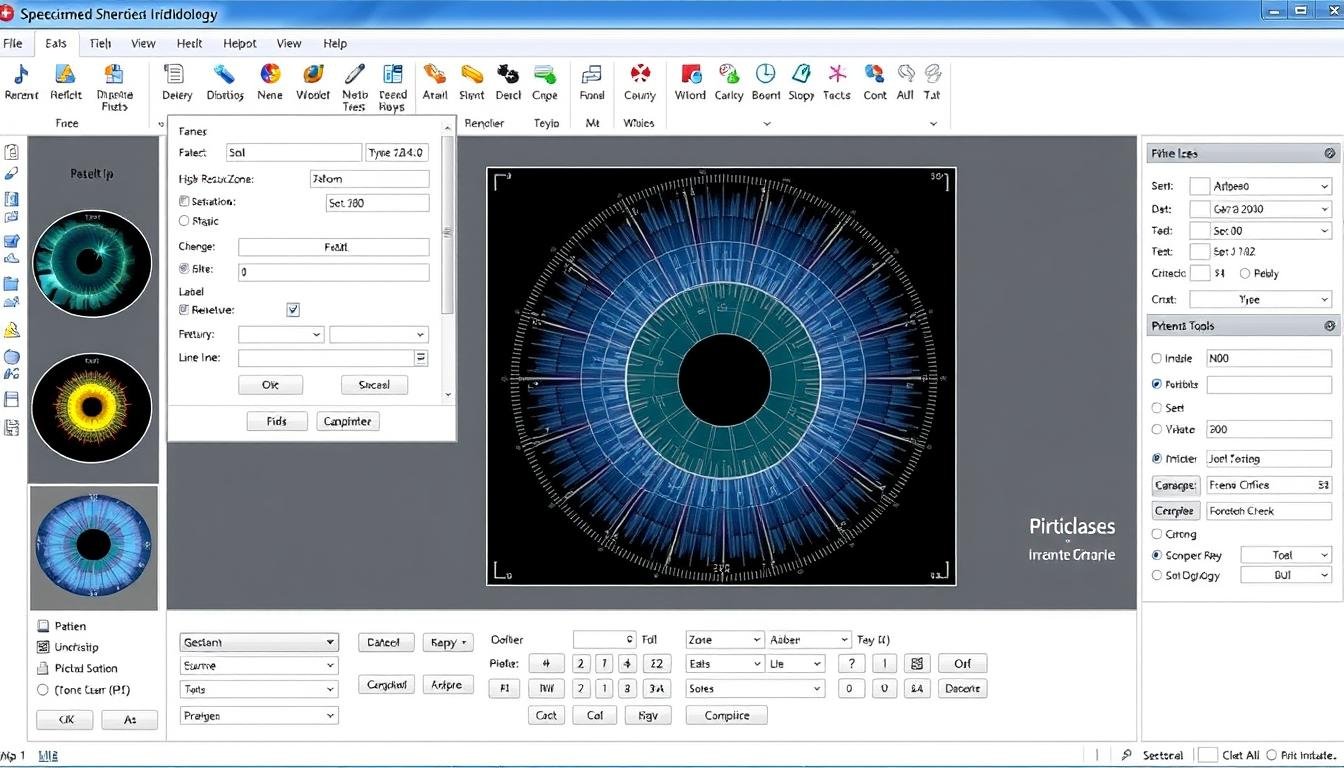Click the Woodel globe icon
The image size is (1344, 768).
pos(313,75)
